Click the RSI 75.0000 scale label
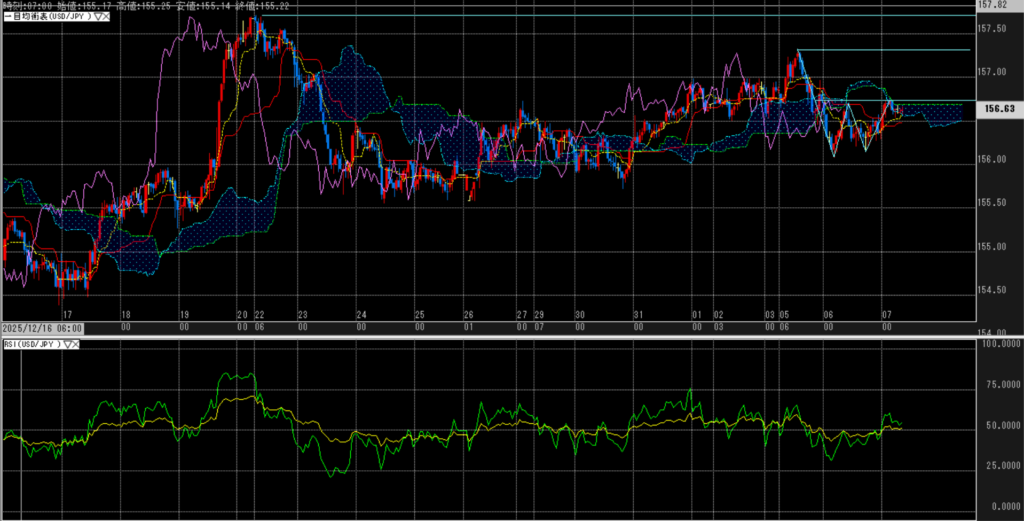Image resolution: width=1024 pixels, height=521 pixels. coord(996,384)
